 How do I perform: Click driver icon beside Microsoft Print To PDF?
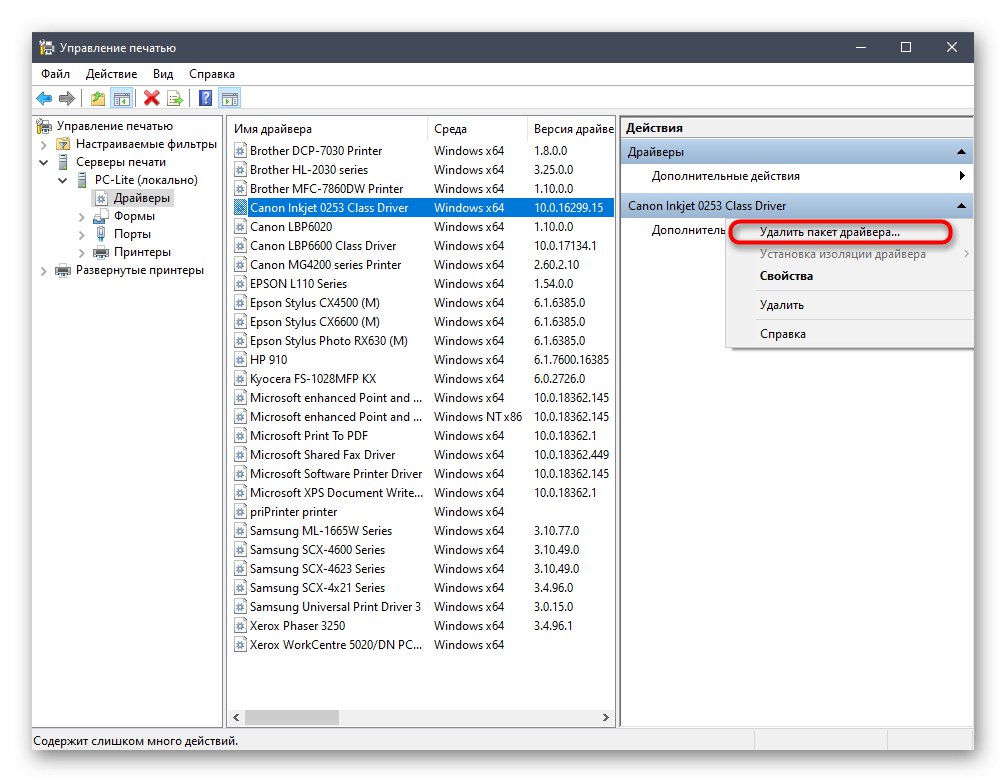(240, 436)
